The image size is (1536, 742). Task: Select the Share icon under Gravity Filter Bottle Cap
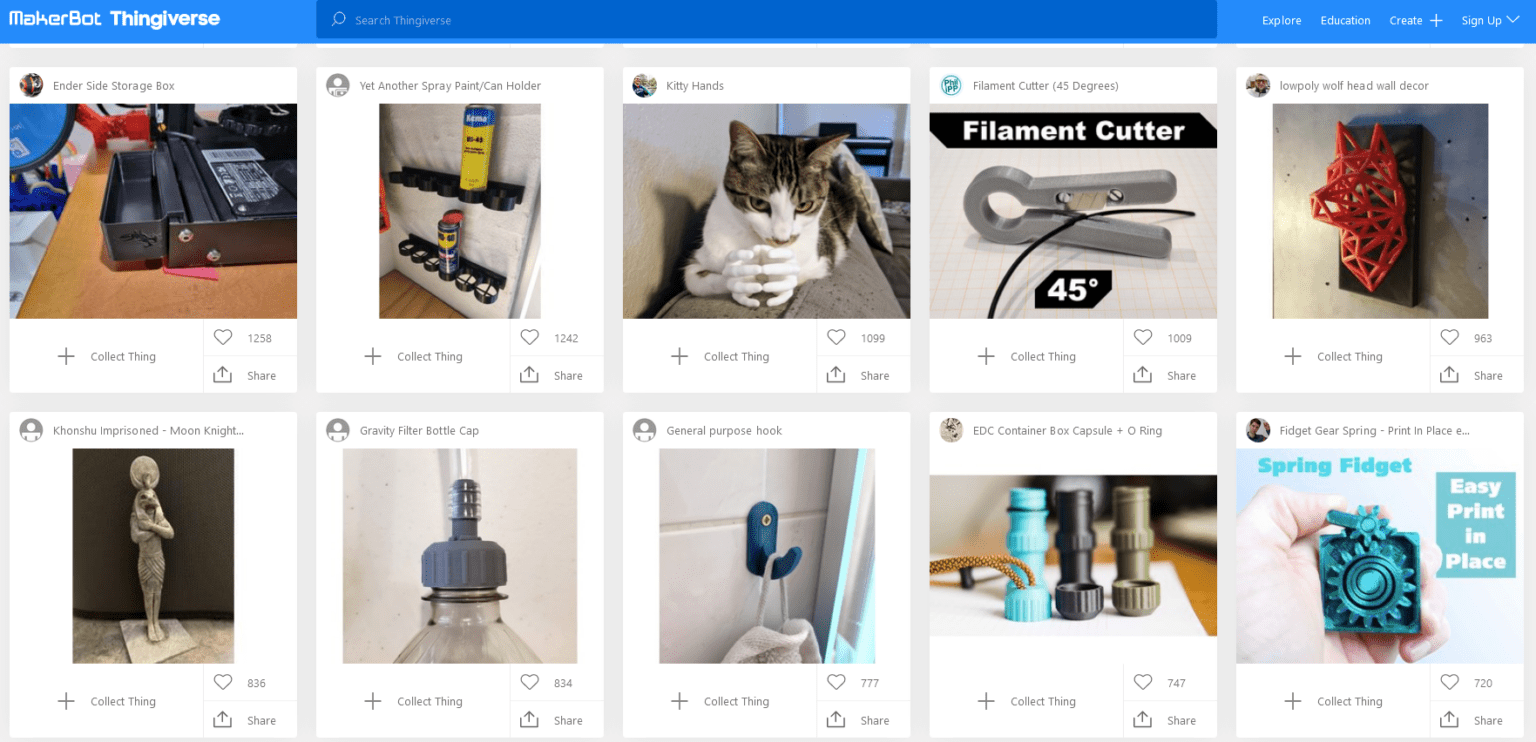(x=529, y=719)
